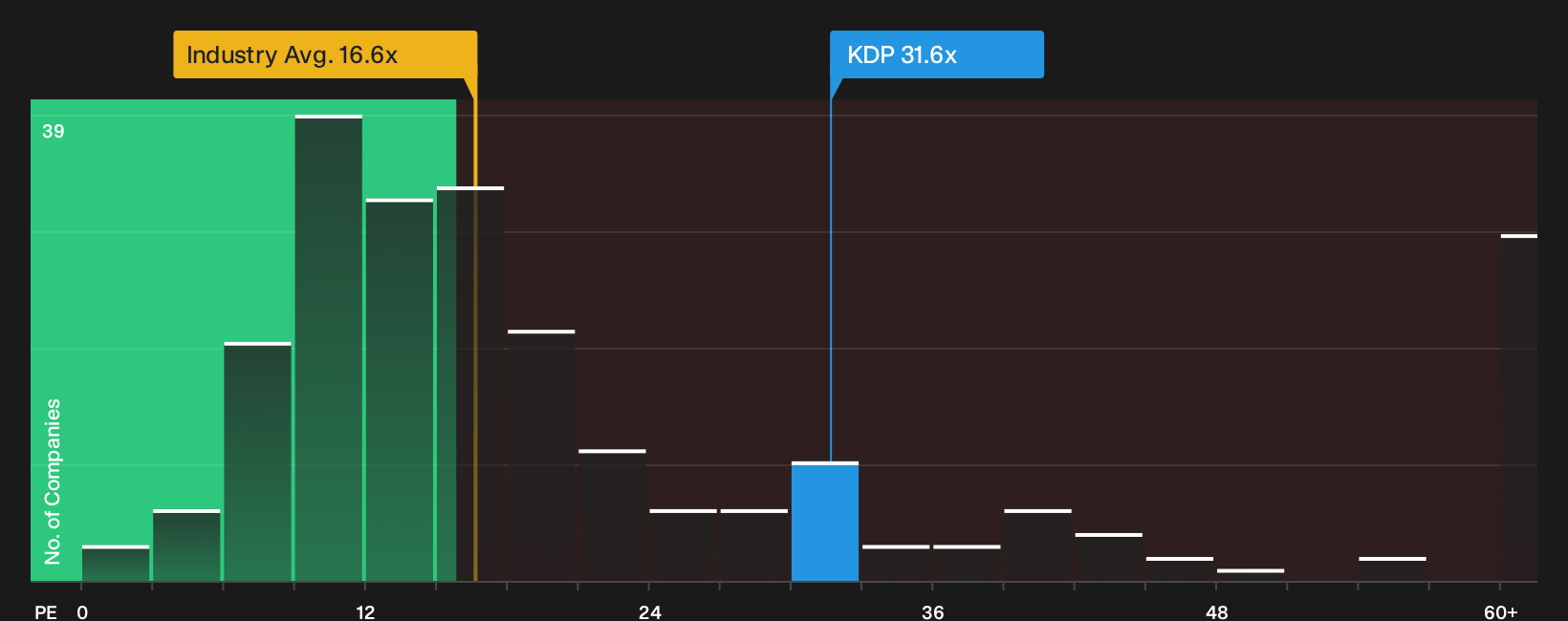1568x621 pixels.
Task: Select the bar crossed by the industry average line
Action: tap(470, 384)
